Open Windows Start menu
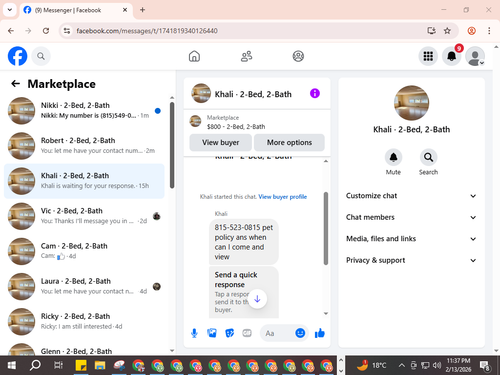The width and height of the screenshot is (500, 375). [x=12, y=366]
